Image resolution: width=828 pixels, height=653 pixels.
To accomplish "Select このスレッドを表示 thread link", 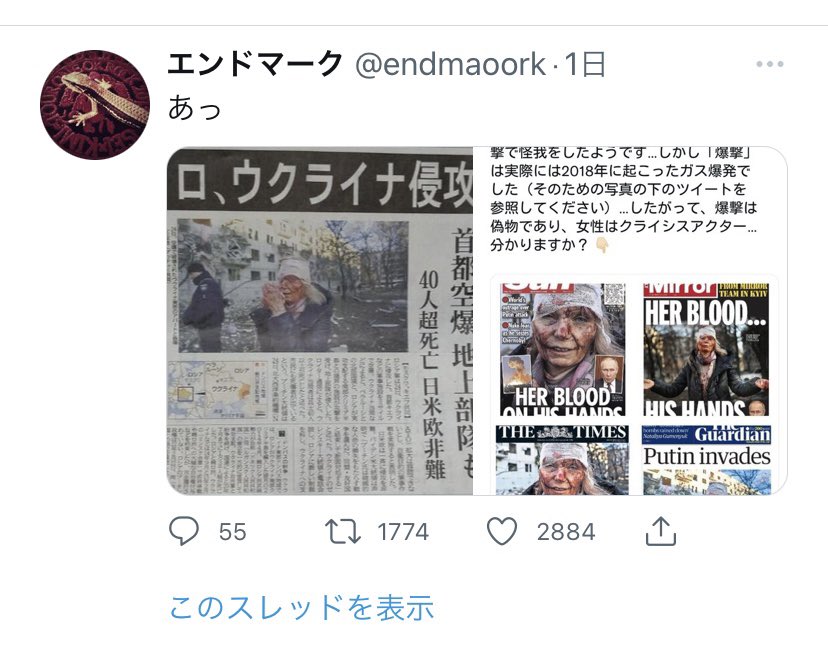I will 302,607.
